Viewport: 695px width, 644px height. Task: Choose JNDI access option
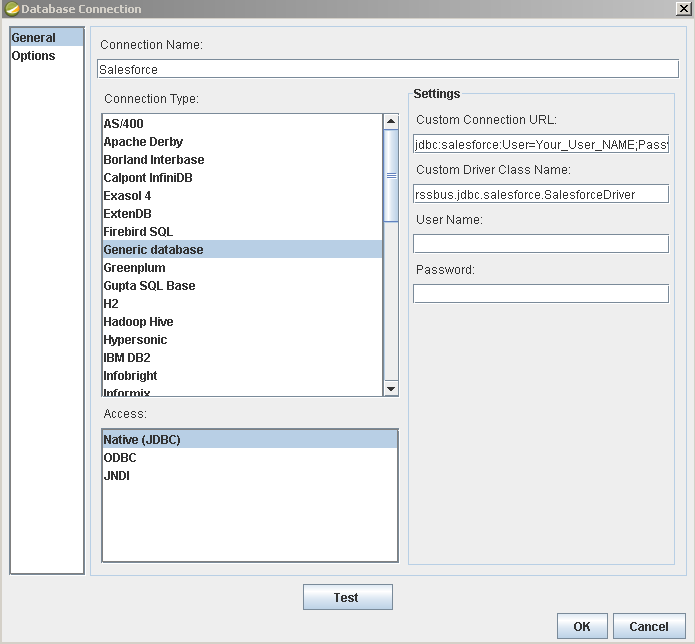[x=117, y=476]
